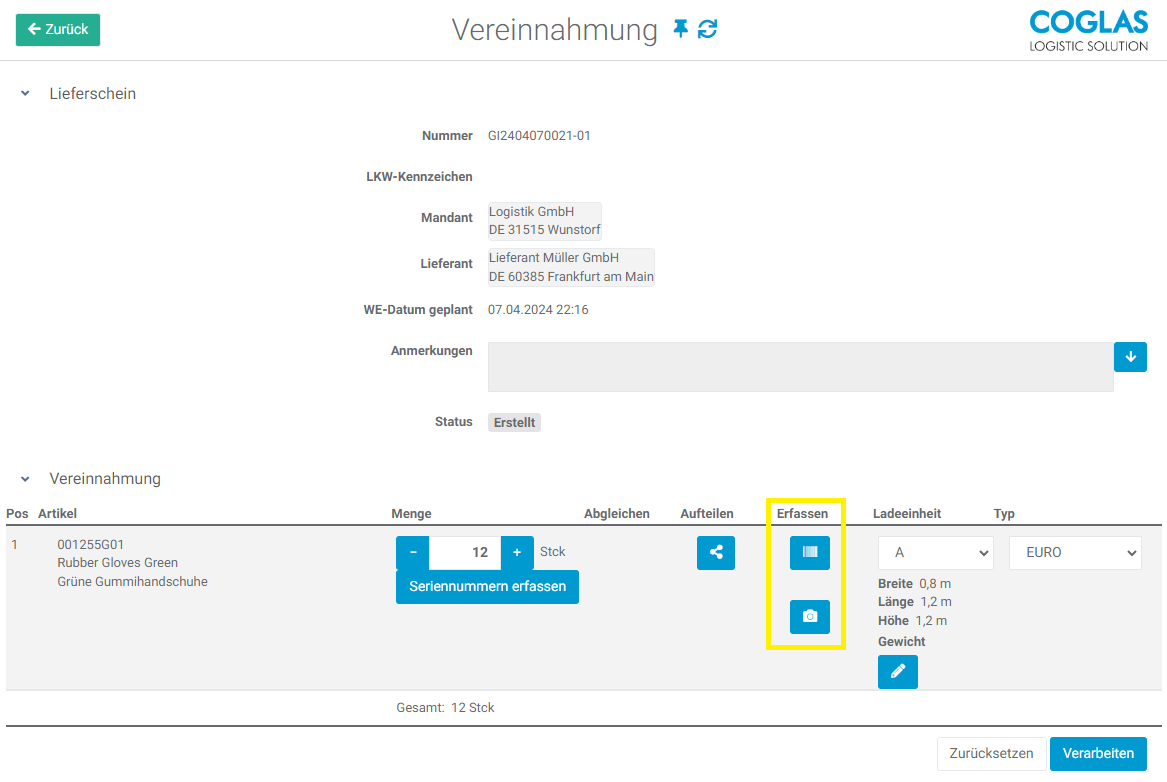The image size is (1167, 782).
Task: Open the Ladeeinheit dropdown
Action: coord(935,552)
